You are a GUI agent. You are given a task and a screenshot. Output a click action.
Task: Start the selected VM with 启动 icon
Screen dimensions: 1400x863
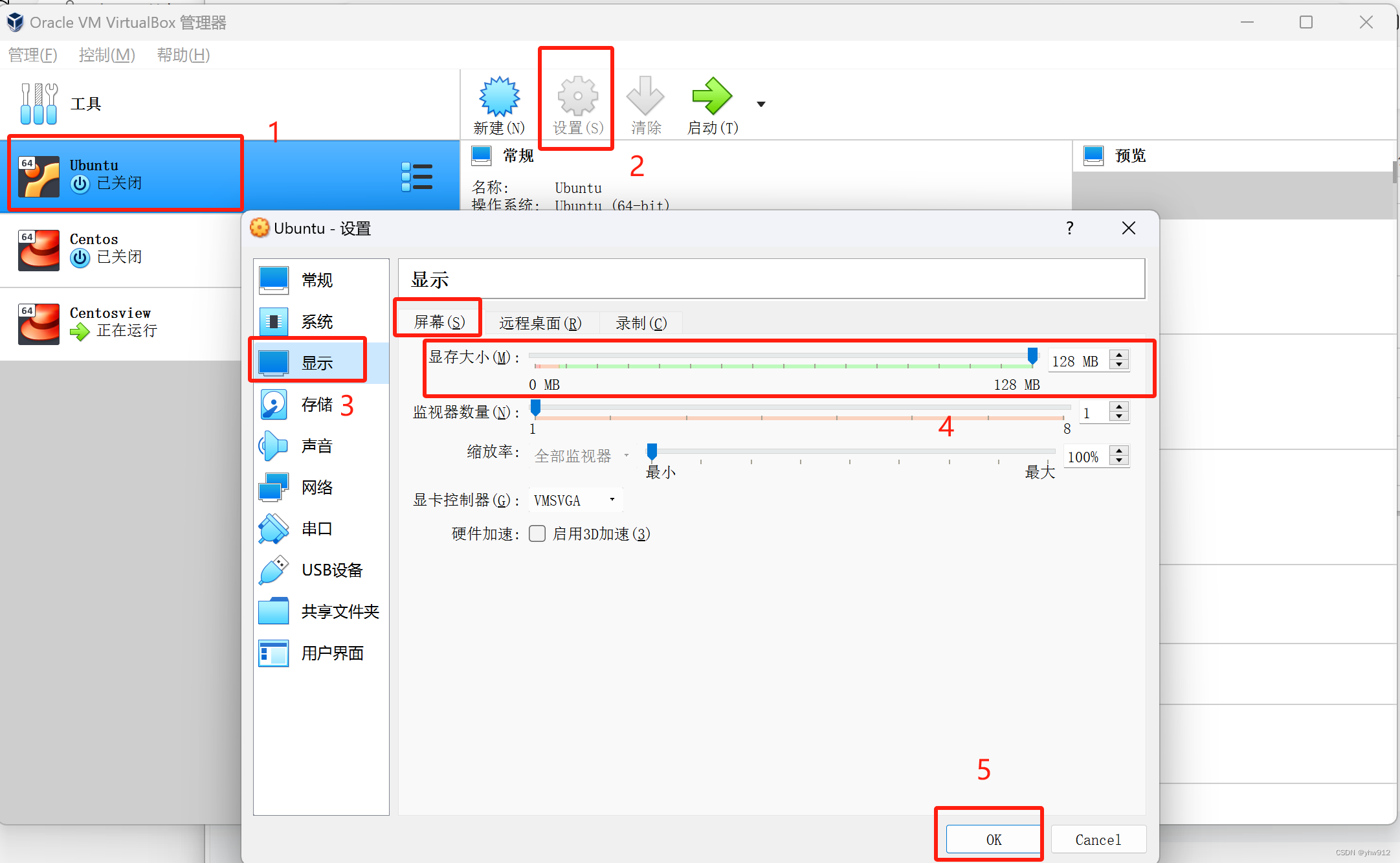[711, 104]
